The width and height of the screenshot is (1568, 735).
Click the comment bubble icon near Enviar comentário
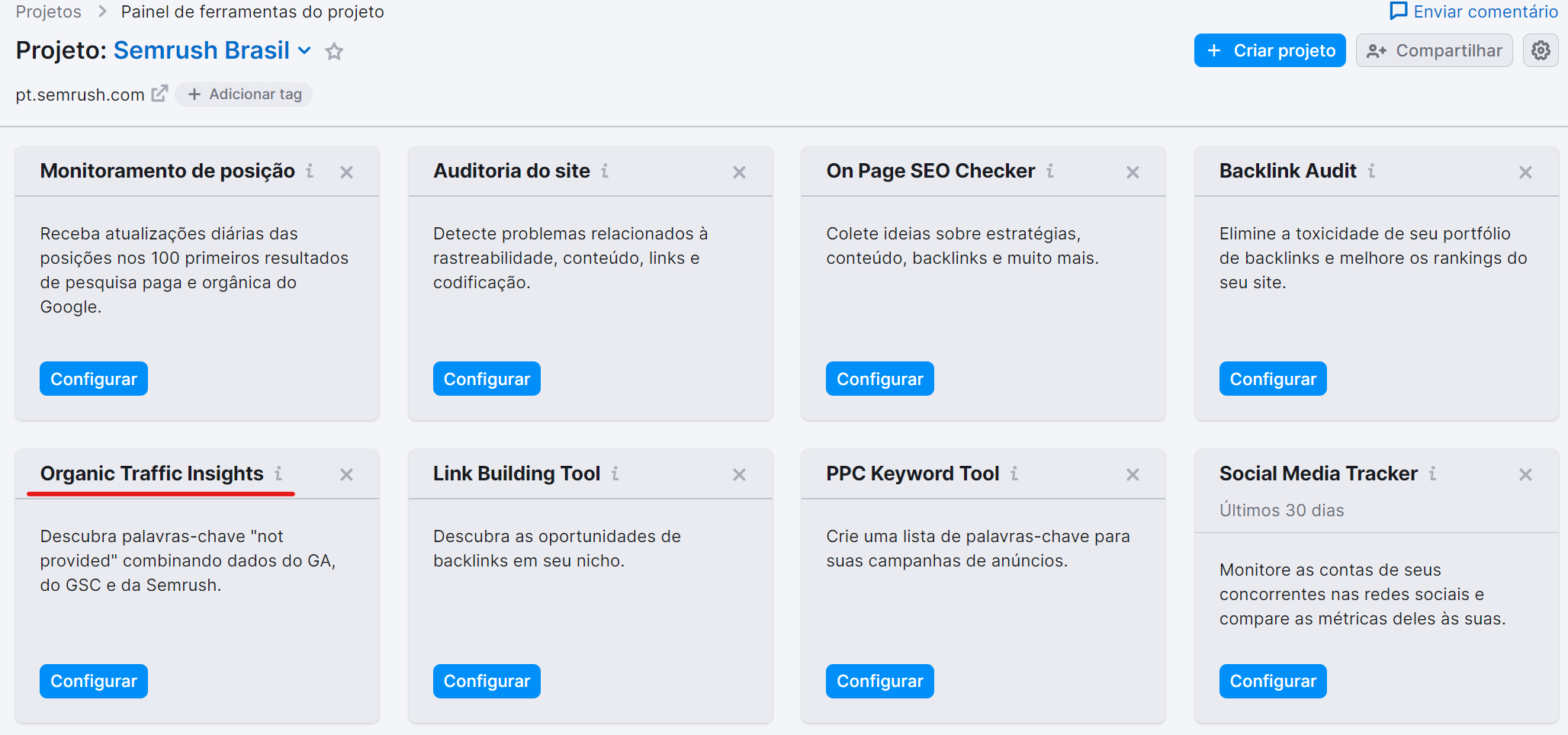(1398, 11)
